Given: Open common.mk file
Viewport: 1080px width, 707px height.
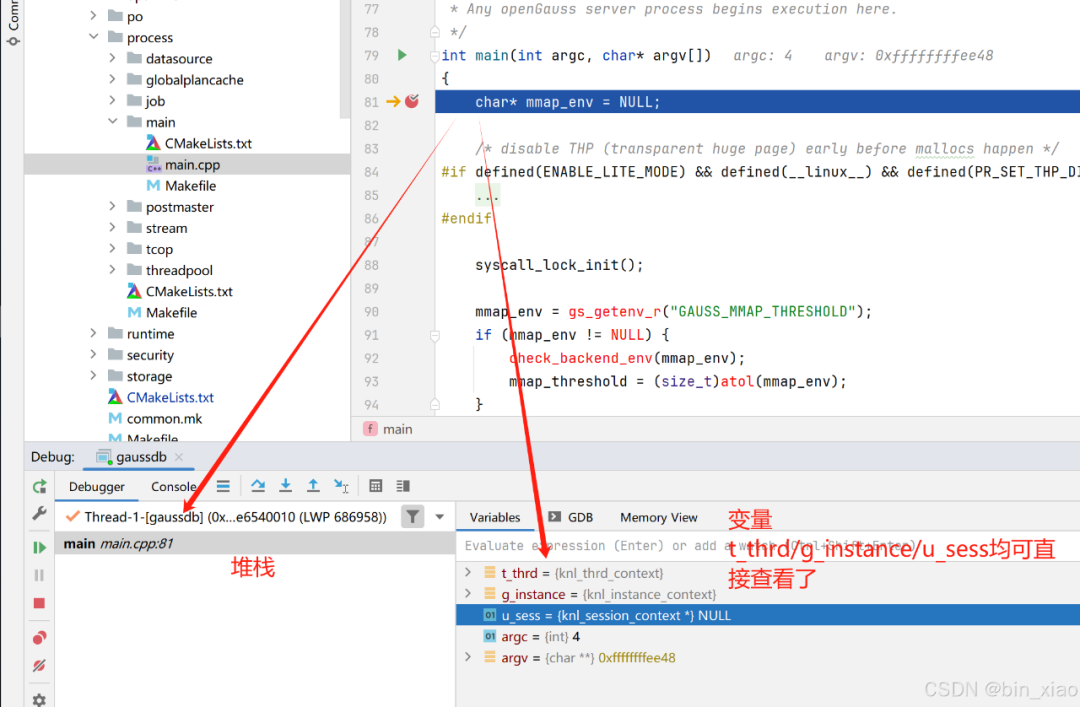Looking at the screenshot, I should point(164,418).
